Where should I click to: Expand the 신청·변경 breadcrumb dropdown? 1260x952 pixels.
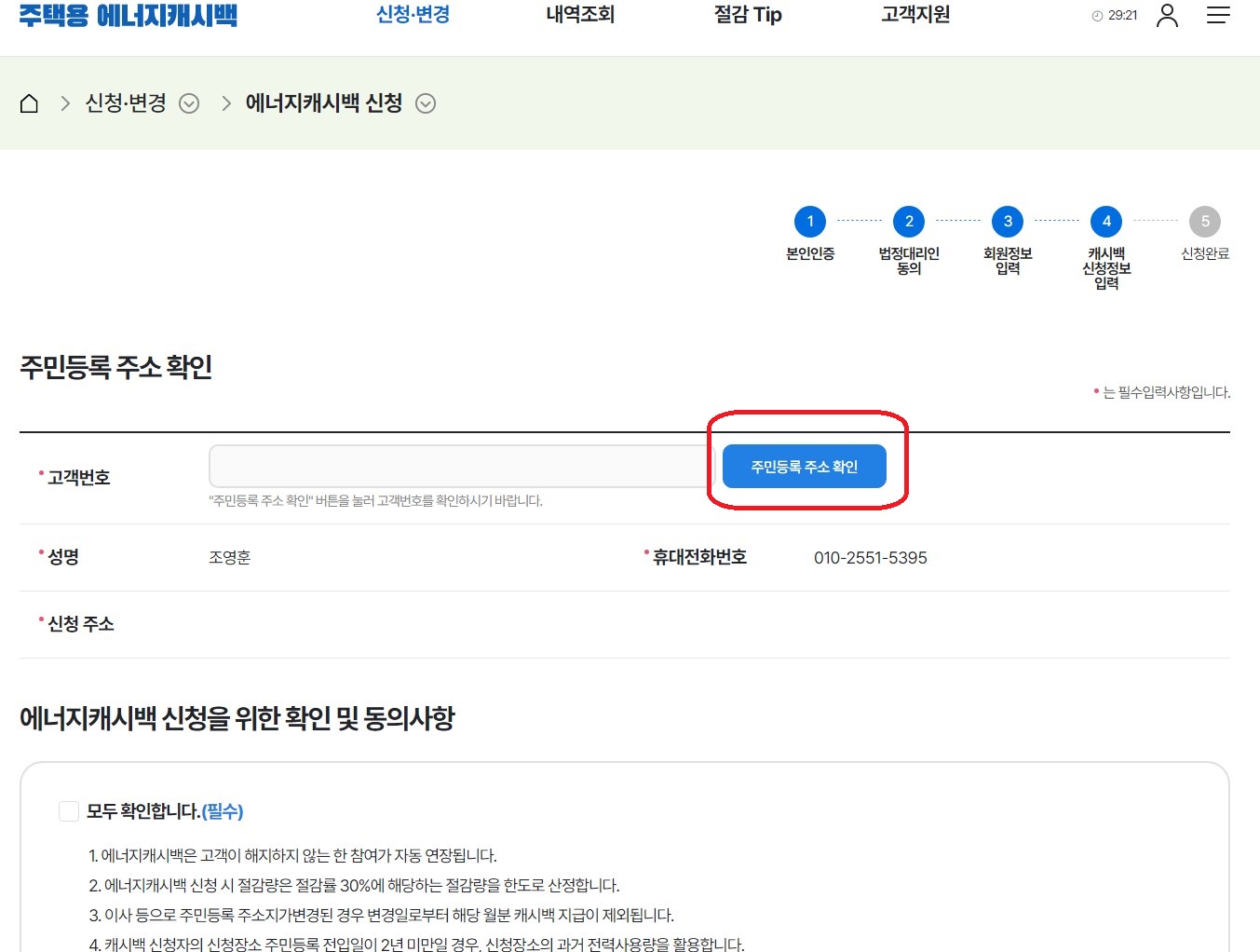click(x=189, y=103)
